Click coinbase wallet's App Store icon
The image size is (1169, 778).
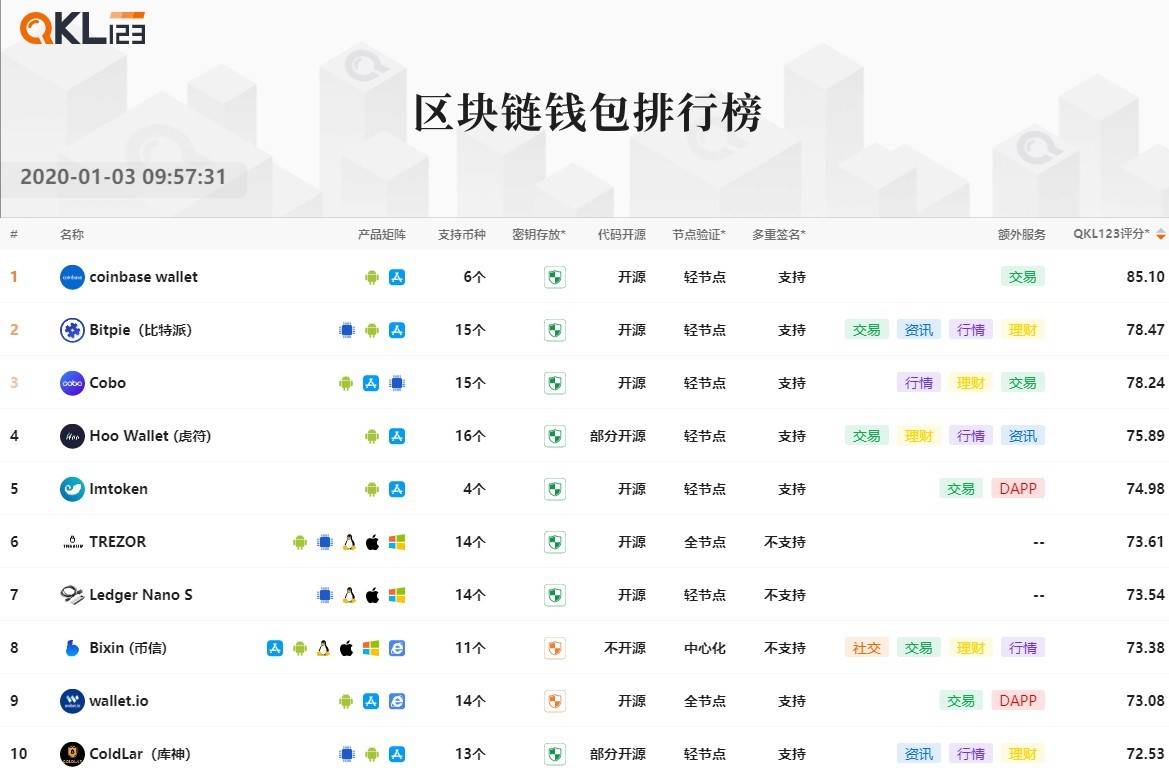397,277
